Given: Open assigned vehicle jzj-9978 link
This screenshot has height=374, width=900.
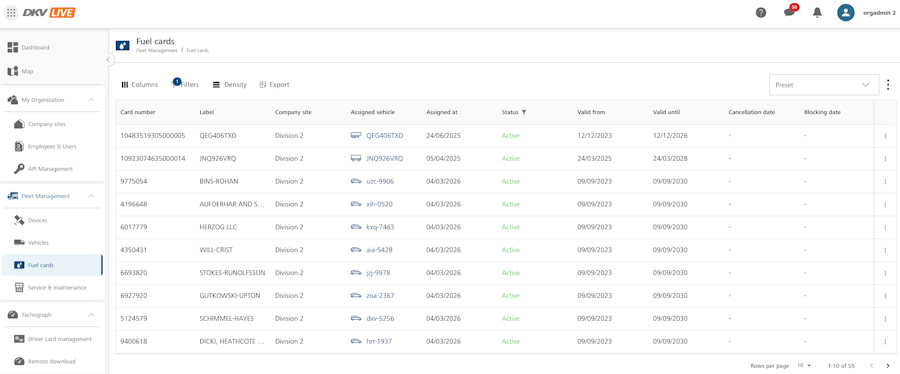Looking at the screenshot, I should coord(378,273).
